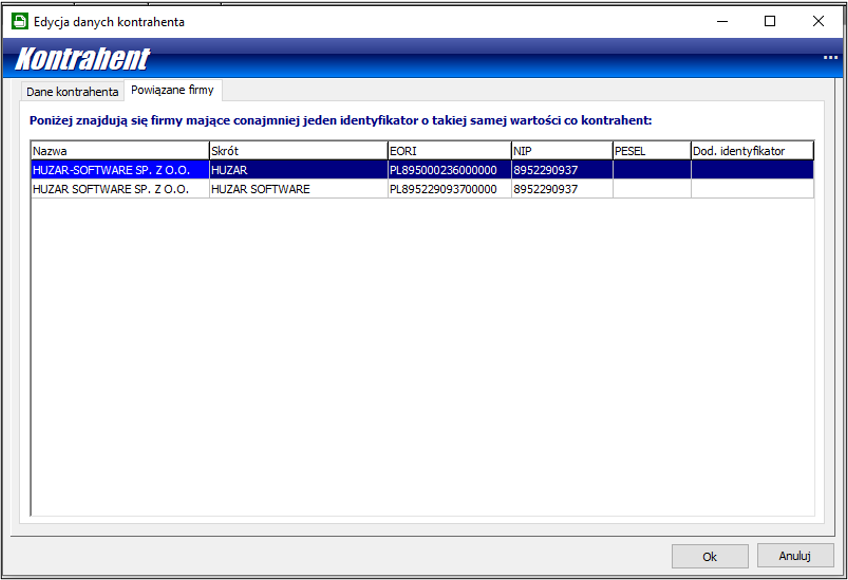Click the NIP column header

click(x=561, y=151)
